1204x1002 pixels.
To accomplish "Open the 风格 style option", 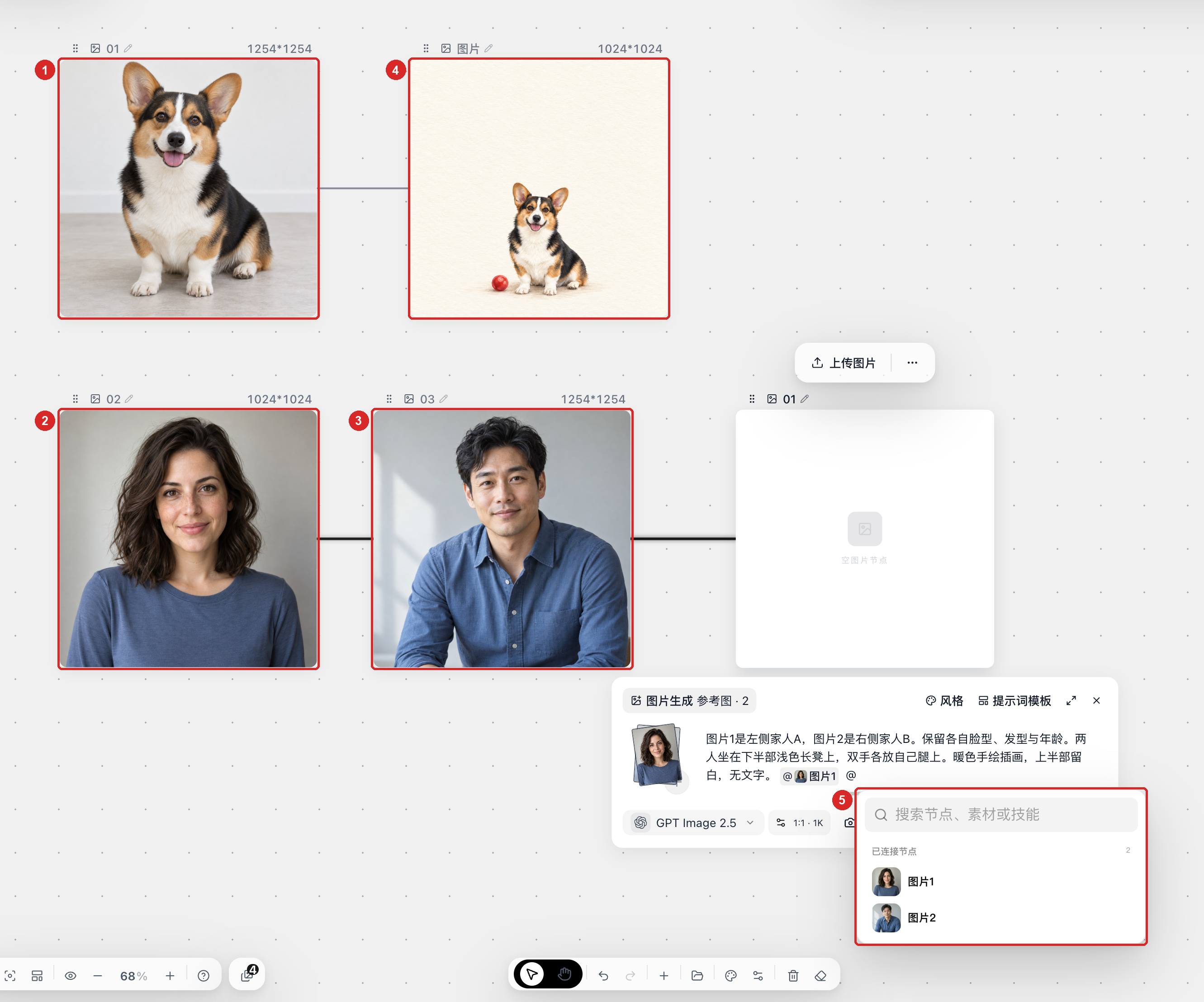I will pyautogui.click(x=944, y=700).
